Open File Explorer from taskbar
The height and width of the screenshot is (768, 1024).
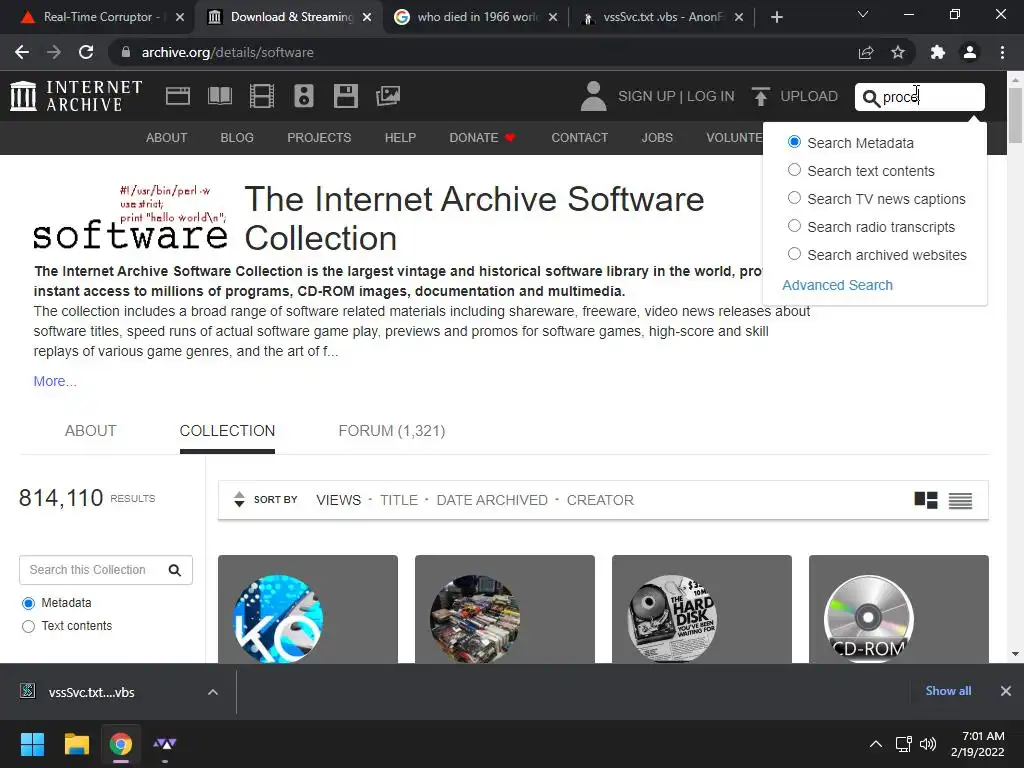pyautogui.click(x=76, y=744)
